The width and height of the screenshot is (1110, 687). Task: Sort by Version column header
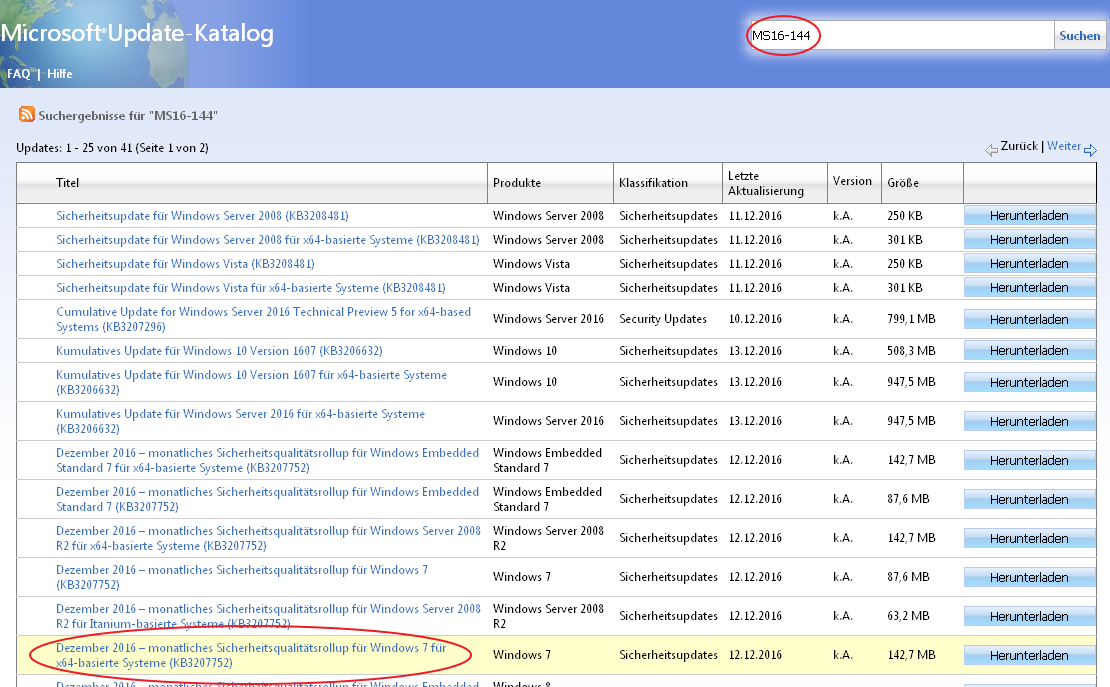click(x=852, y=181)
